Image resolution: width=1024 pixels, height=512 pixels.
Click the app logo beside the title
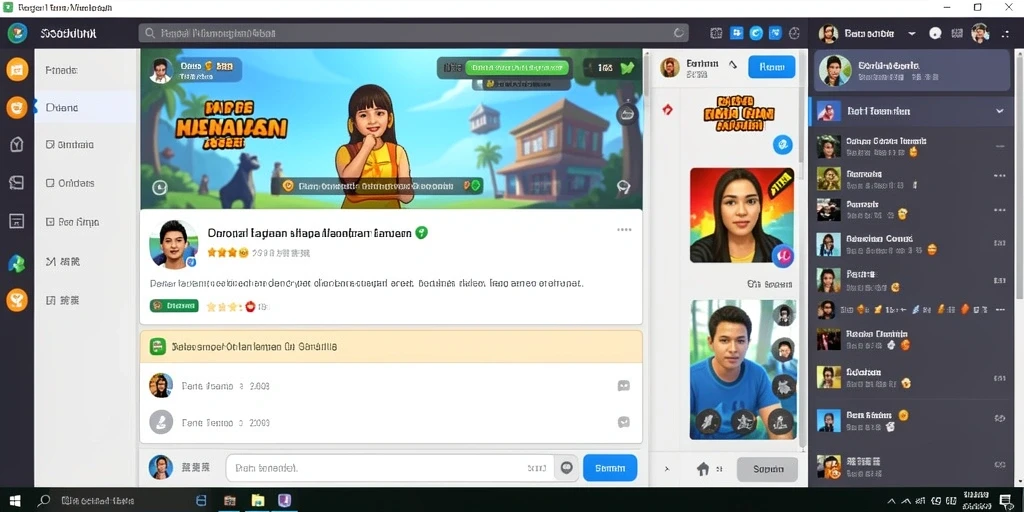[x=17, y=32]
